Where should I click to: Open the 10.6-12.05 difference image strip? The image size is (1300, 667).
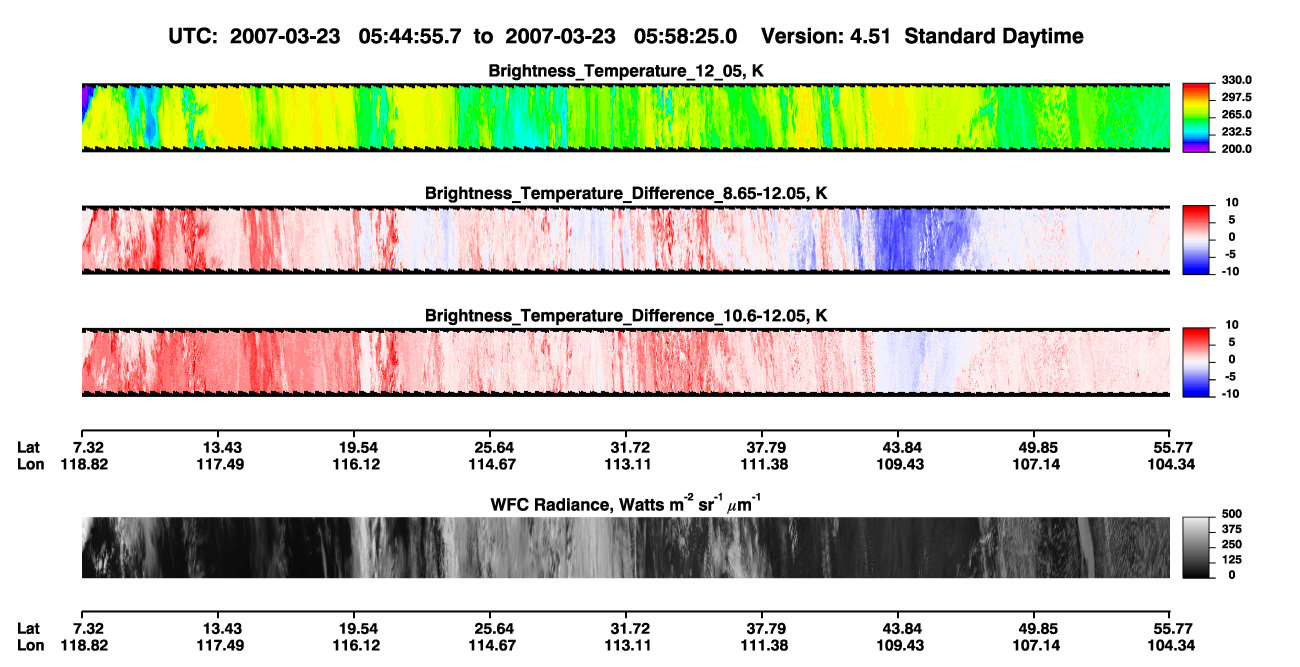point(625,363)
